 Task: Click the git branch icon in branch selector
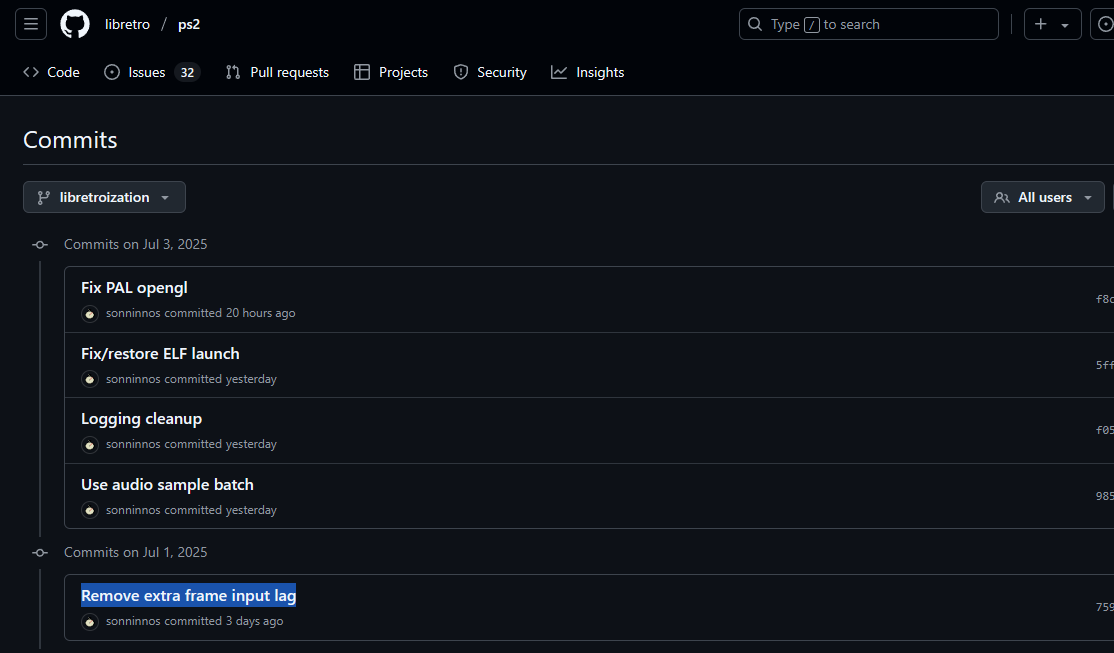pyautogui.click(x=43, y=198)
